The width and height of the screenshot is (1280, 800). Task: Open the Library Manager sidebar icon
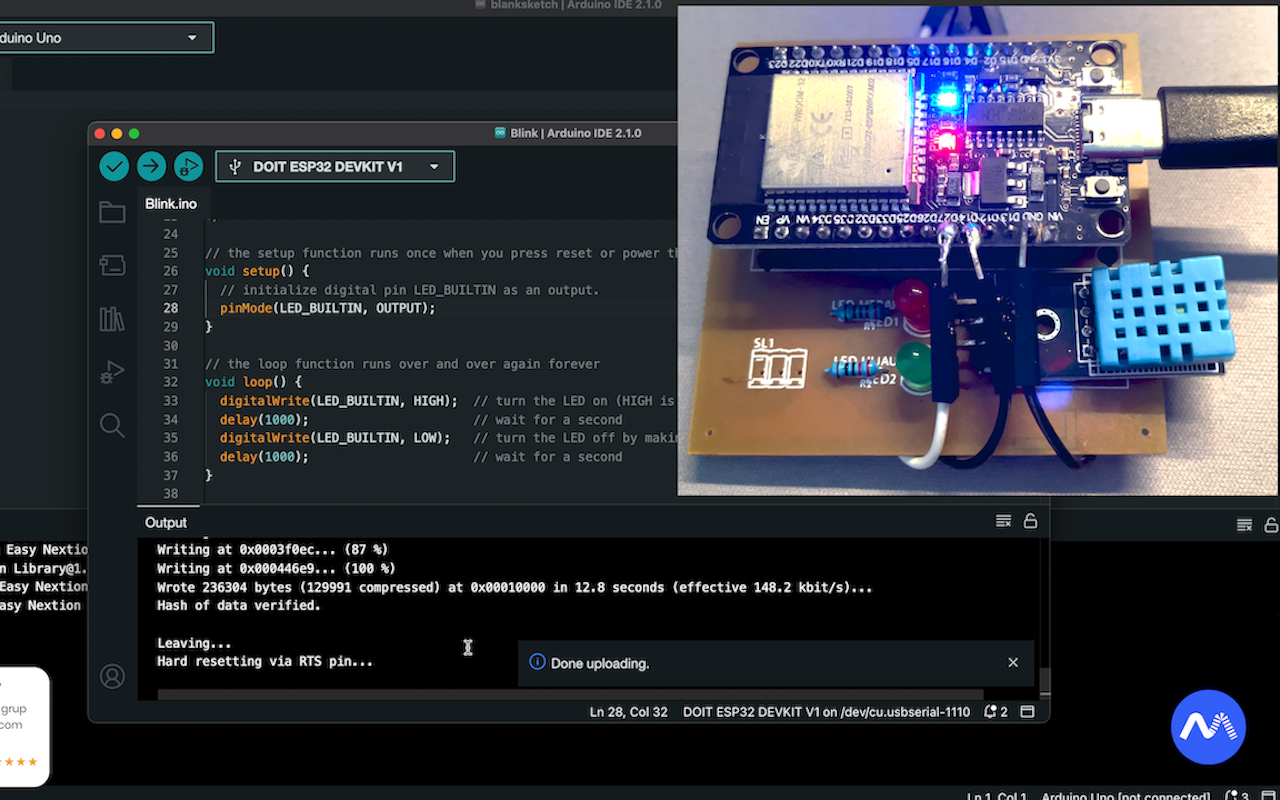pos(112,319)
